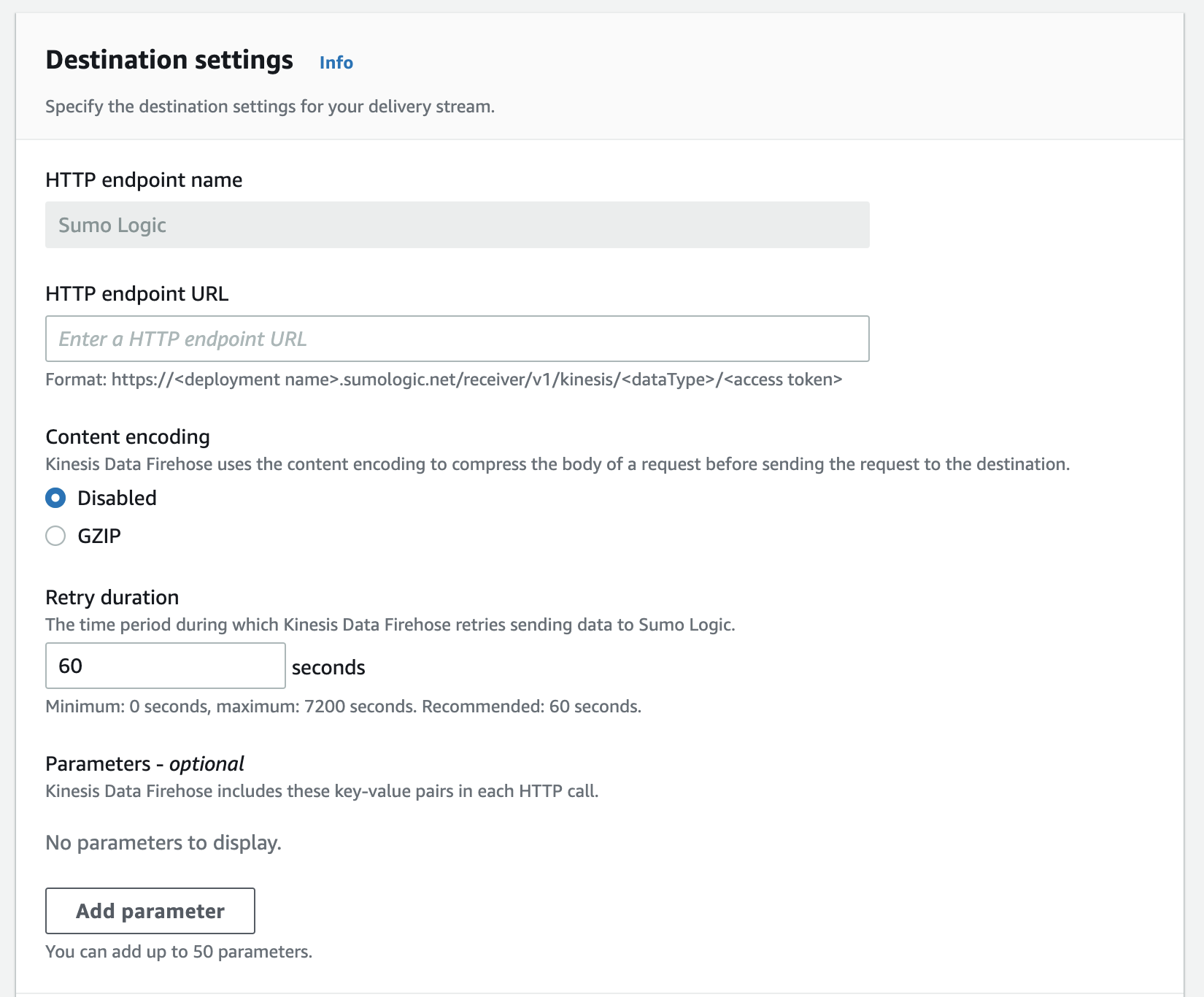Click the 'Content encoding' section label
Image resolution: width=1204 pixels, height=997 pixels.
(x=128, y=436)
